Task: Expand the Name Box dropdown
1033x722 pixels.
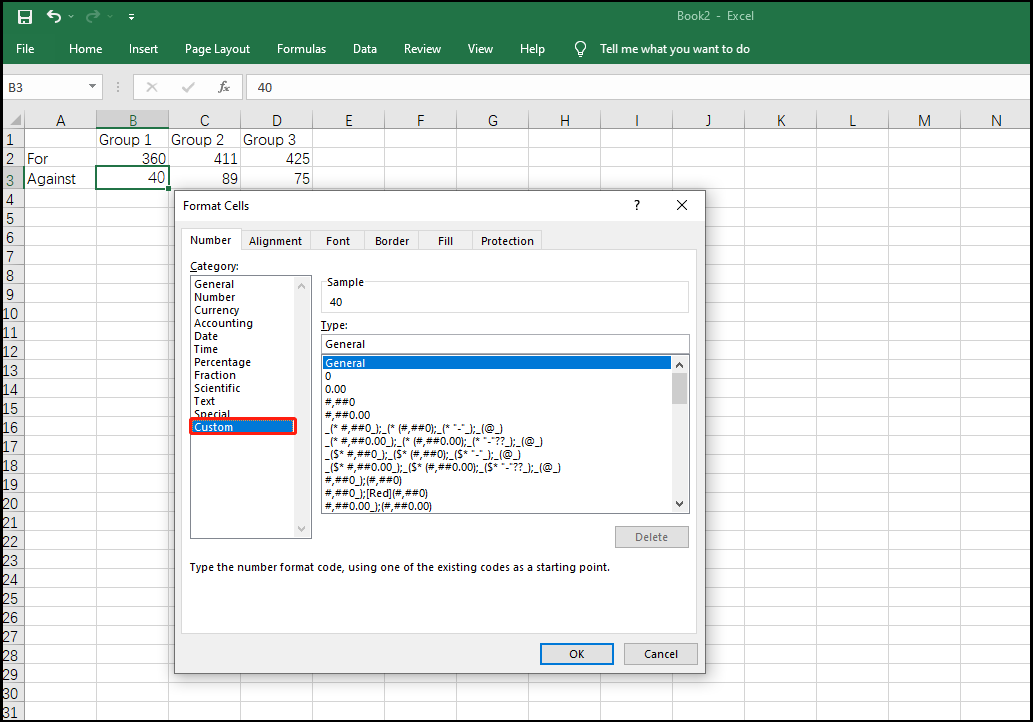Action: click(92, 86)
